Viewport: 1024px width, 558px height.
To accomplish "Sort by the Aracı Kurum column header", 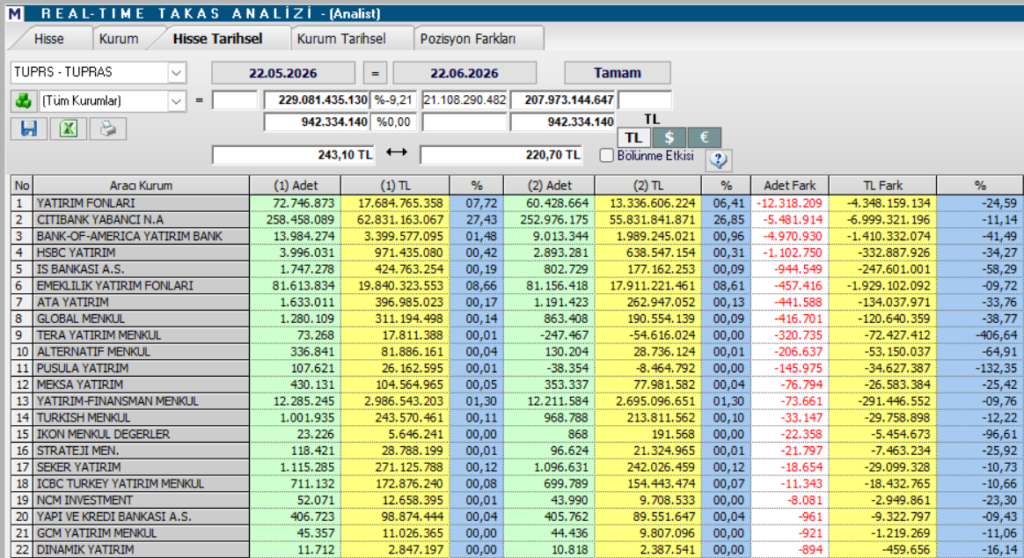I will tap(141, 186).
